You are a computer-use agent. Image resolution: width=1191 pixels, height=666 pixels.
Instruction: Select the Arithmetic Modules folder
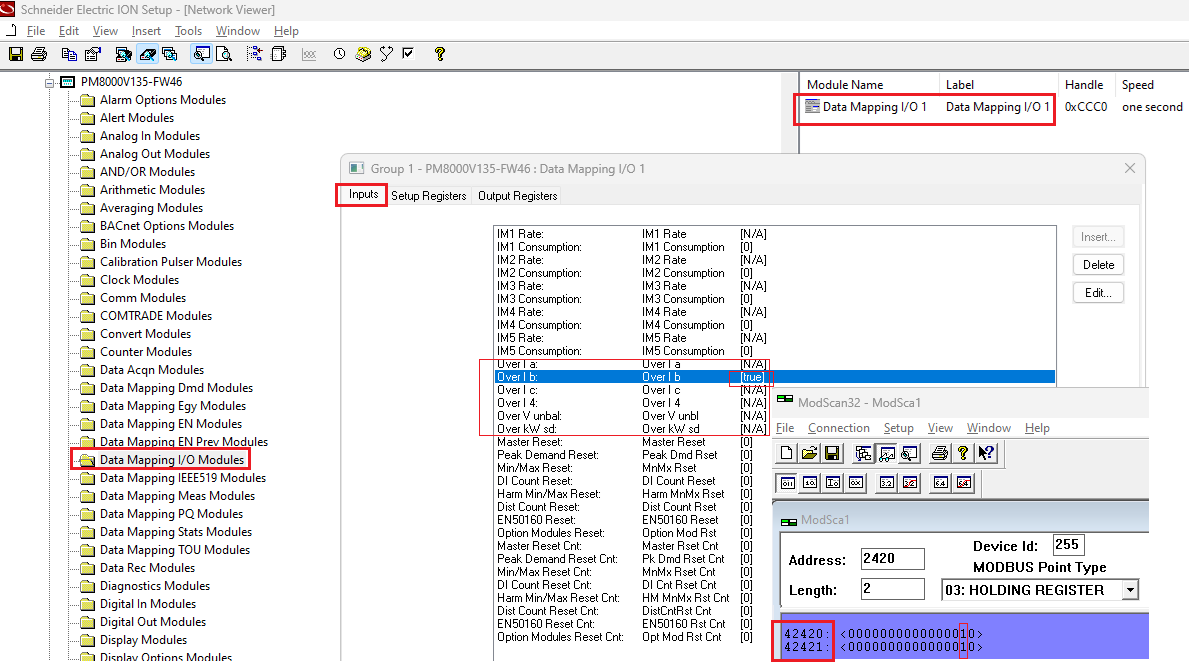pos(152,190)
